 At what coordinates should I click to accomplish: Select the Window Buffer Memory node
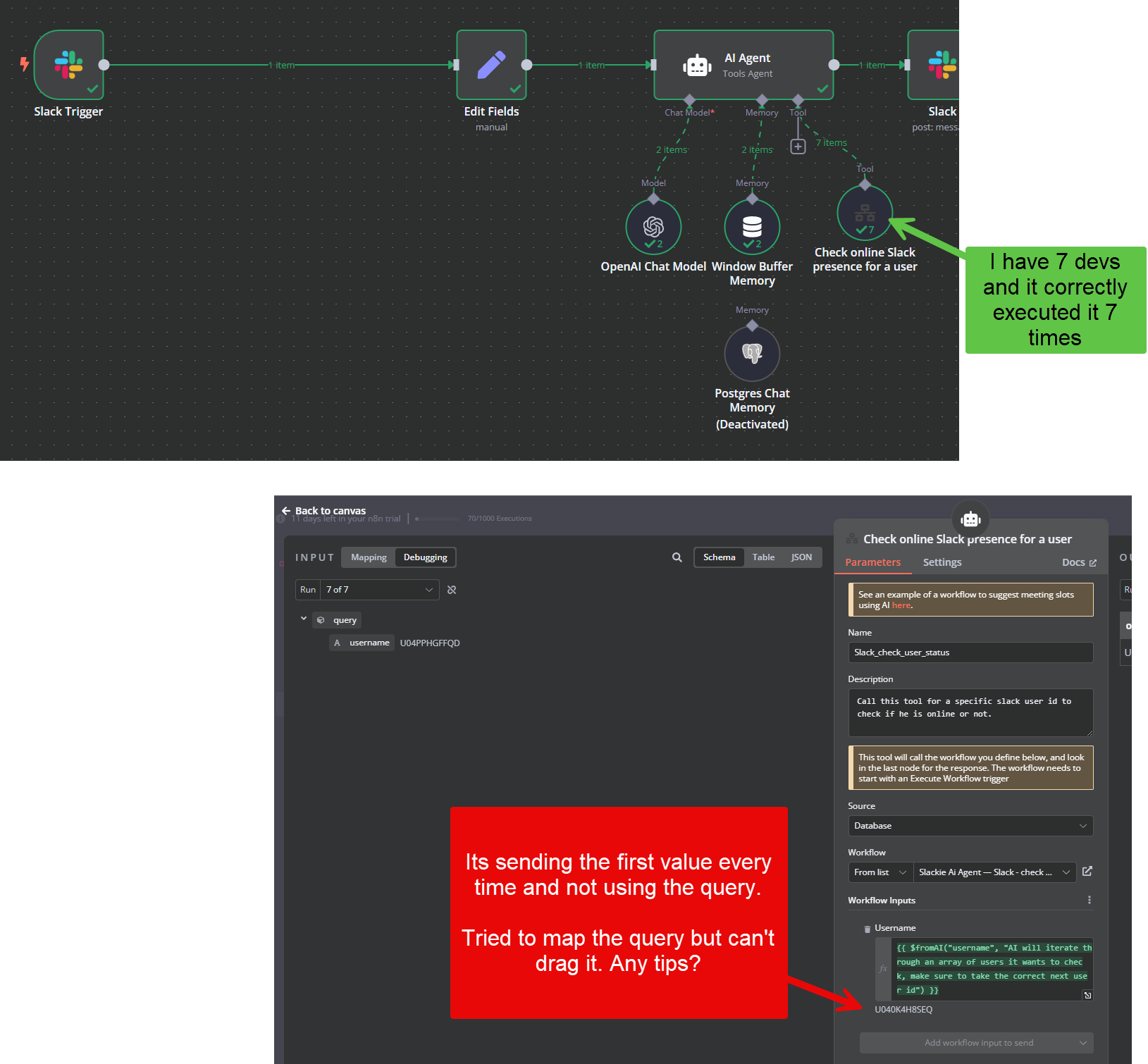pyautogui.click(x=752, y=227)
